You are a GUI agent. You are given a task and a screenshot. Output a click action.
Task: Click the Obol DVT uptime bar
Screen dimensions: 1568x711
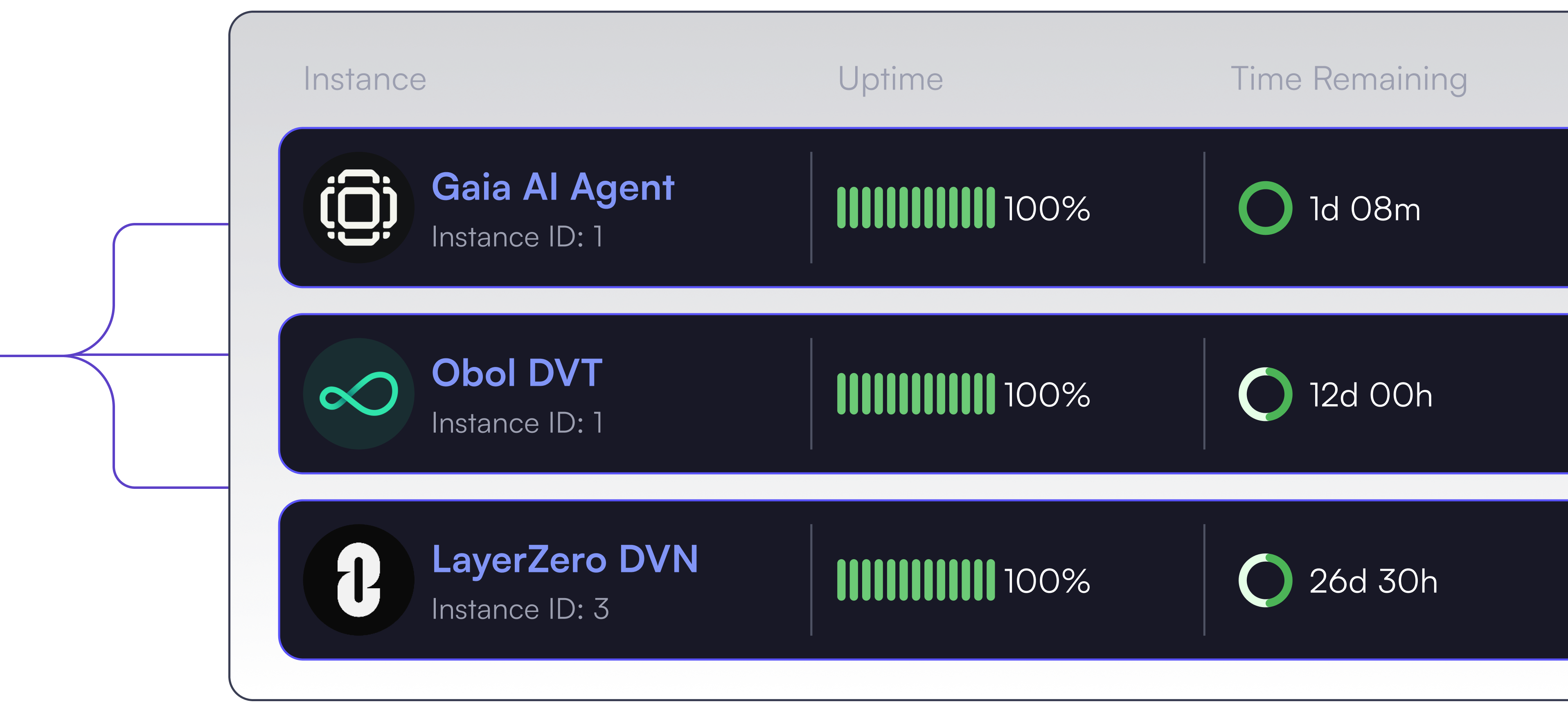[915, 394]
